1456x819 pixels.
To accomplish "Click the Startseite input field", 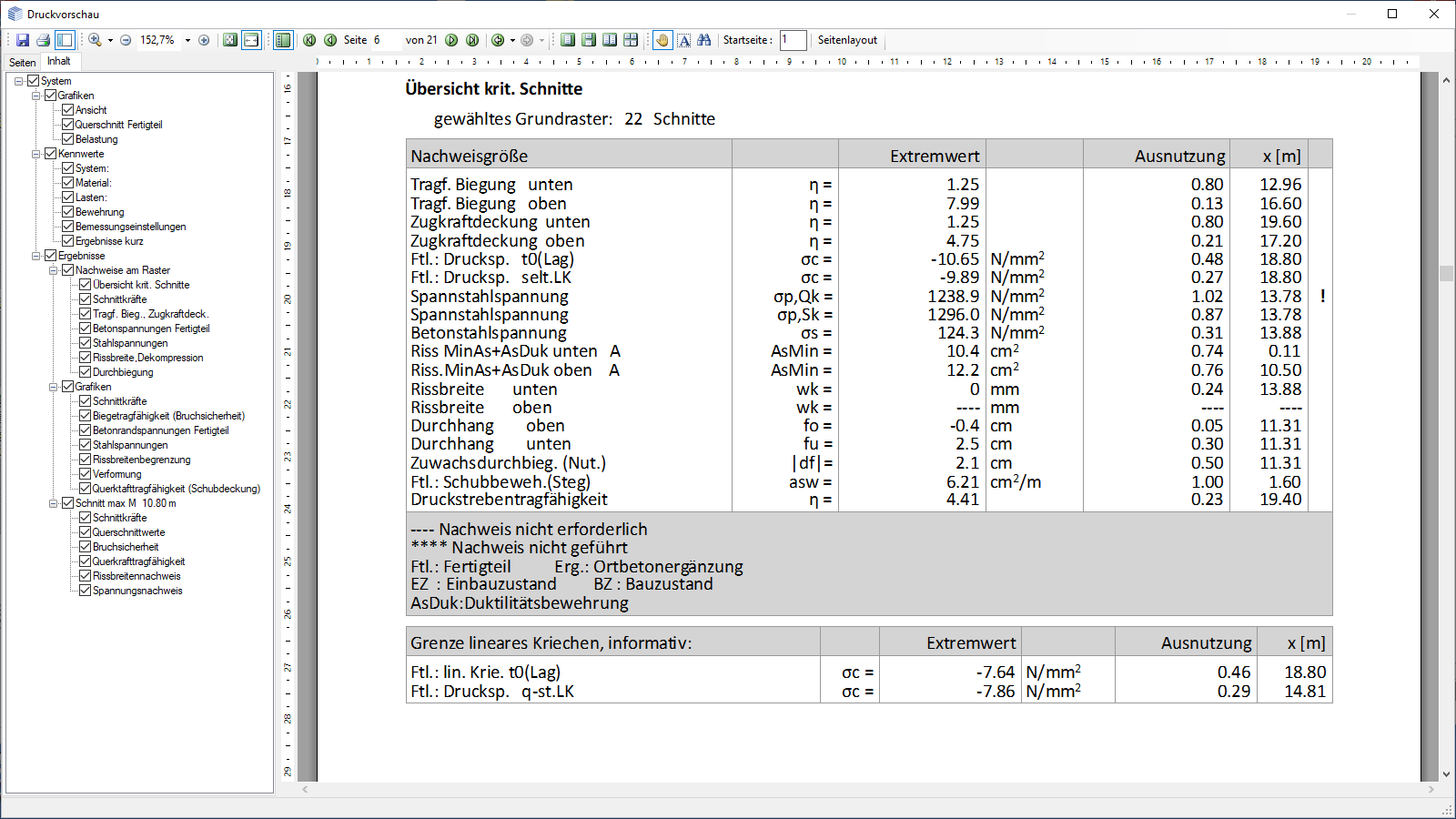I will pyautogui.click(x=793, y=40).
